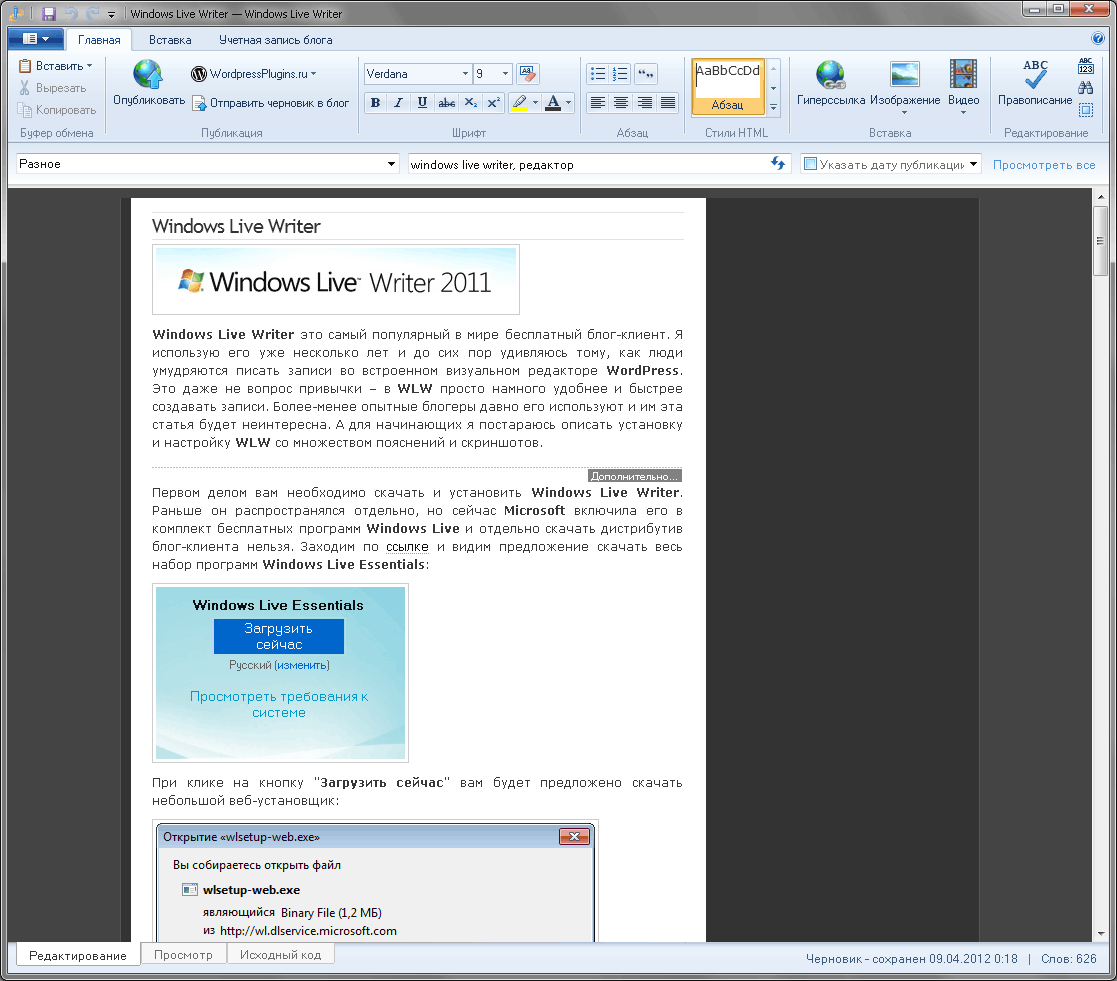Toggle strikethrough formatting

pyautogui.click(x=447, y=103)
